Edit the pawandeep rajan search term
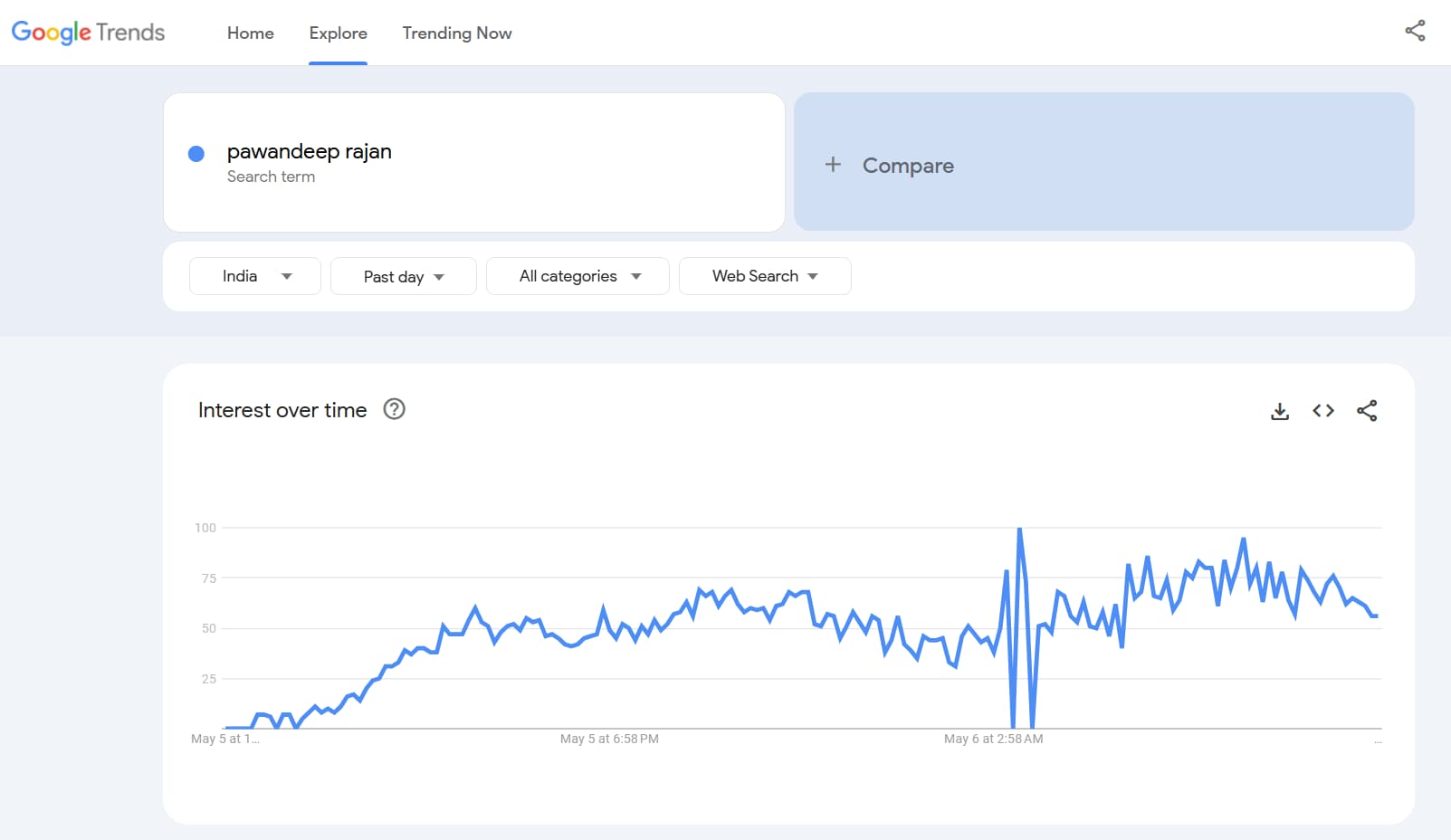The height and width of the screenshot is (840, 1451). tap(310, 152)
